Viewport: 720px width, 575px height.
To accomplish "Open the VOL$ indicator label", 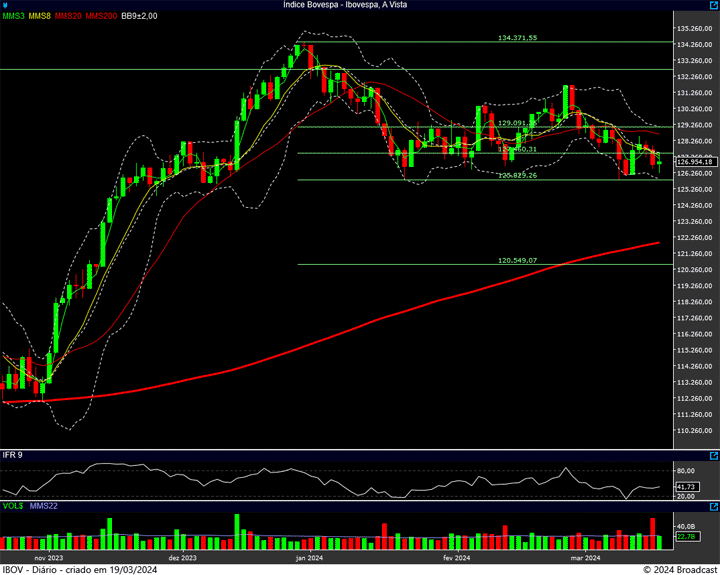I will [13, 507].
